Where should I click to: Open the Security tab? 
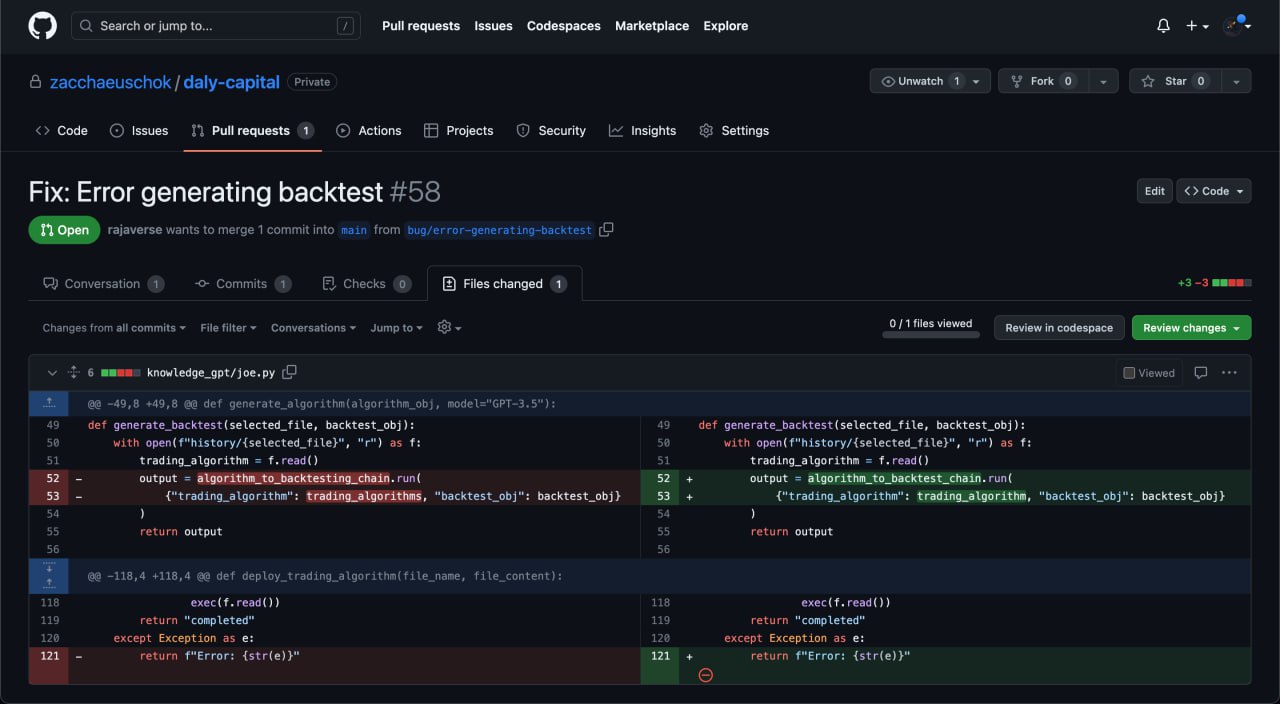tap(551, 131)
